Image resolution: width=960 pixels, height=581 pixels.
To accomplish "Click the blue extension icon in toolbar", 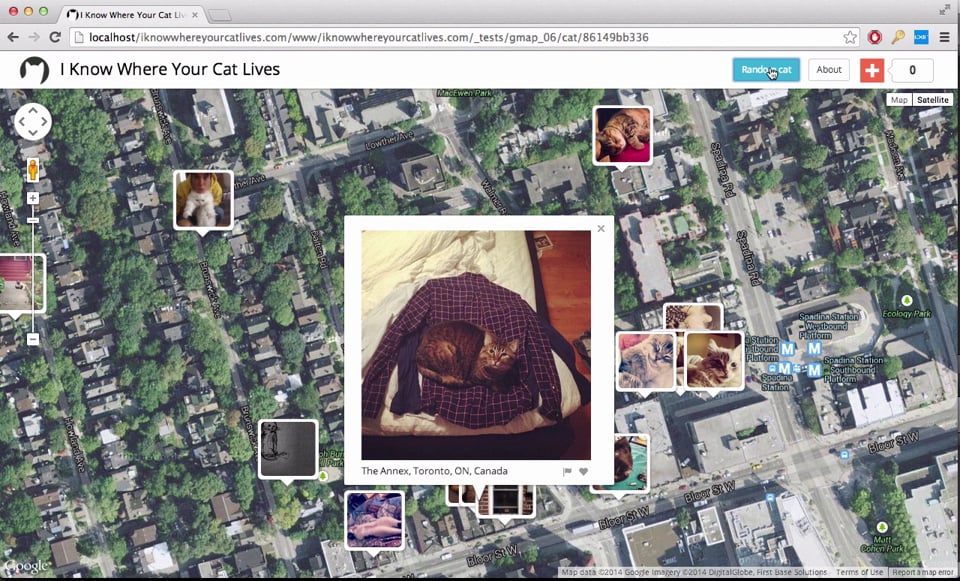I will coord(921,37).
